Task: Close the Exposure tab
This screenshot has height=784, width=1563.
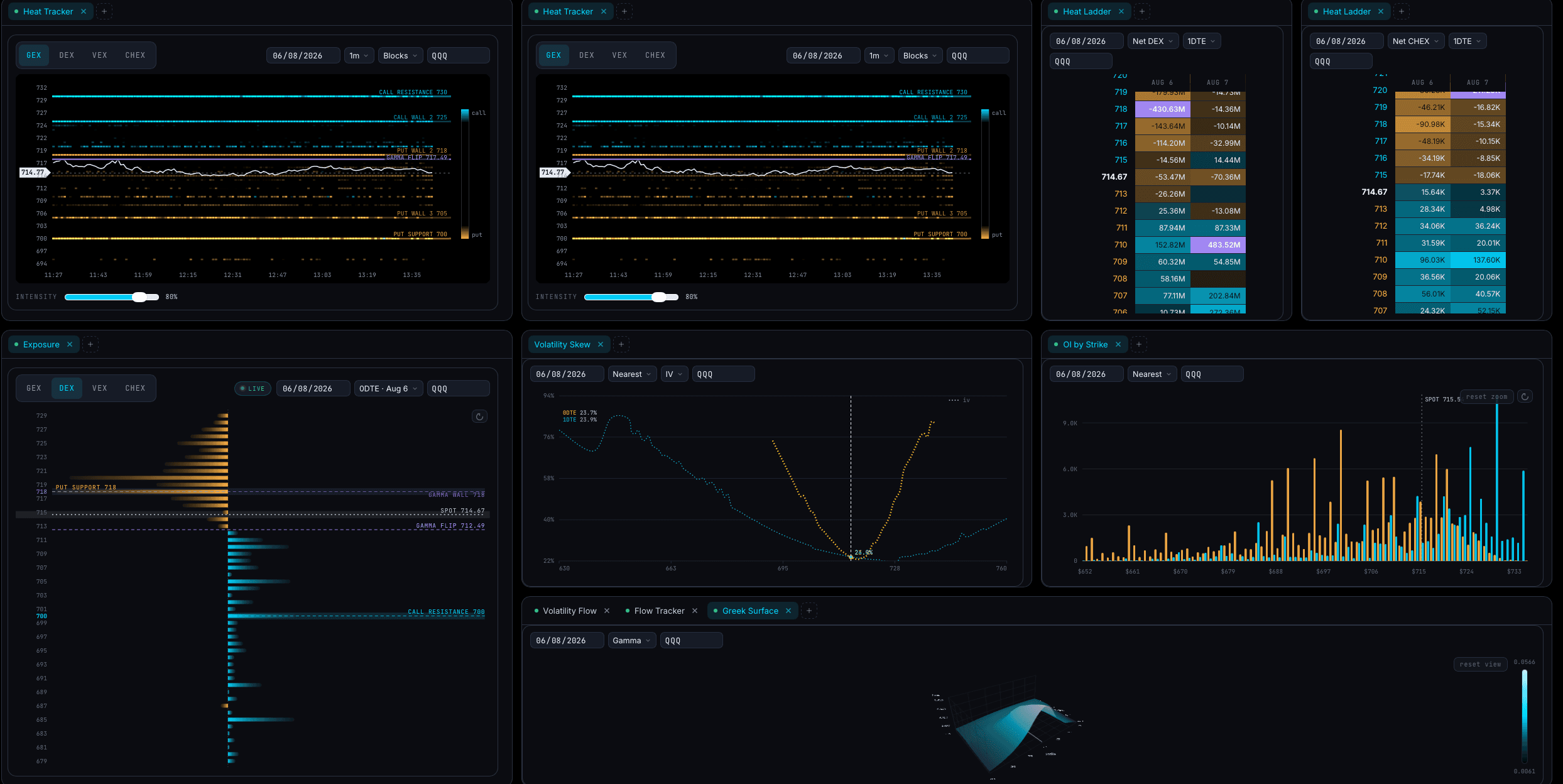Action: click(x=70, y=344)
